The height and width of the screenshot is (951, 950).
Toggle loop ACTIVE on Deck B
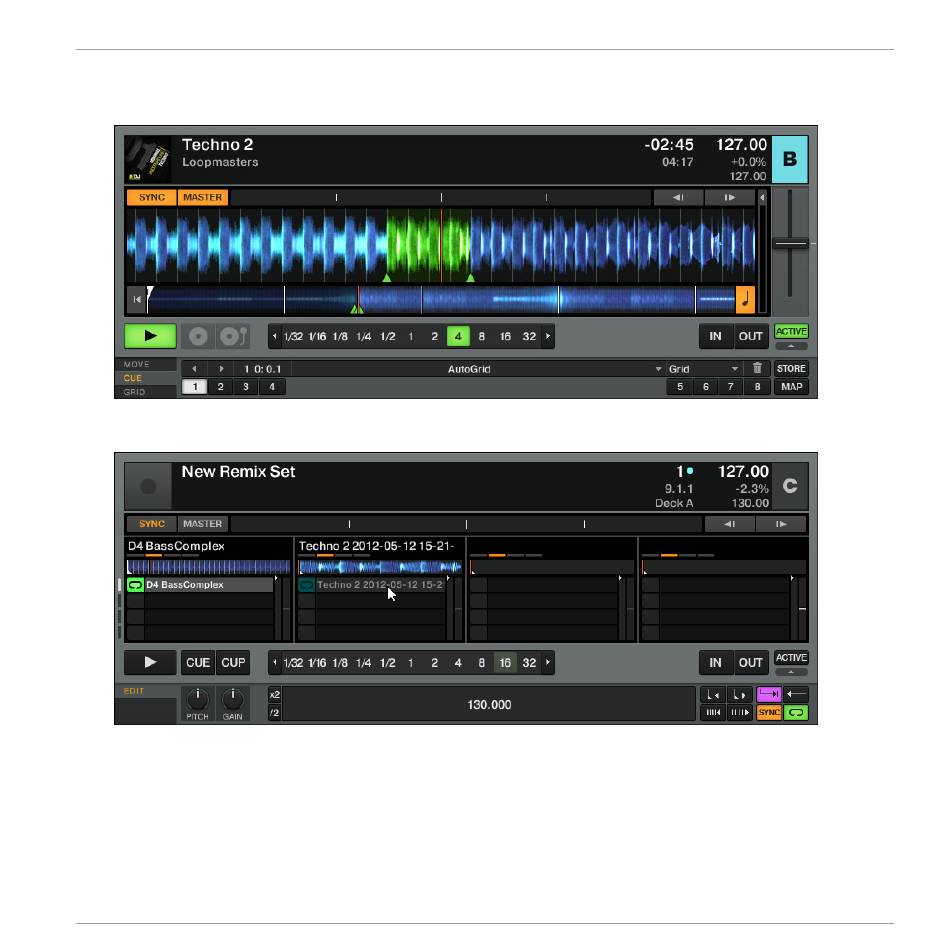[x=791, y=331]
